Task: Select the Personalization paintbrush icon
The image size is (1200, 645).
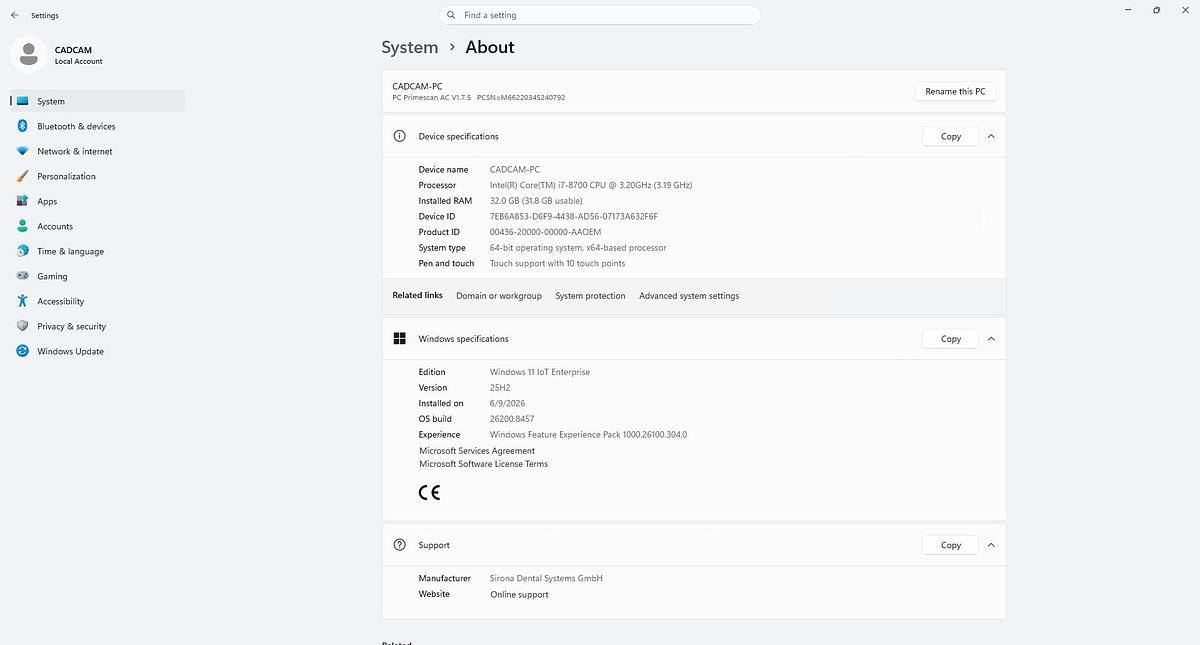Action: [22, 176]
